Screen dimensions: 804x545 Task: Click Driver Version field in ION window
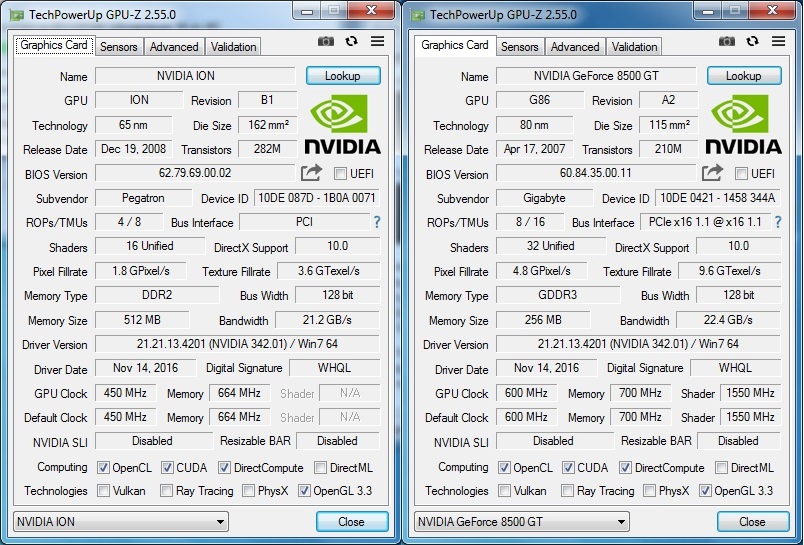pyautogui.click(x=237, y=344)
